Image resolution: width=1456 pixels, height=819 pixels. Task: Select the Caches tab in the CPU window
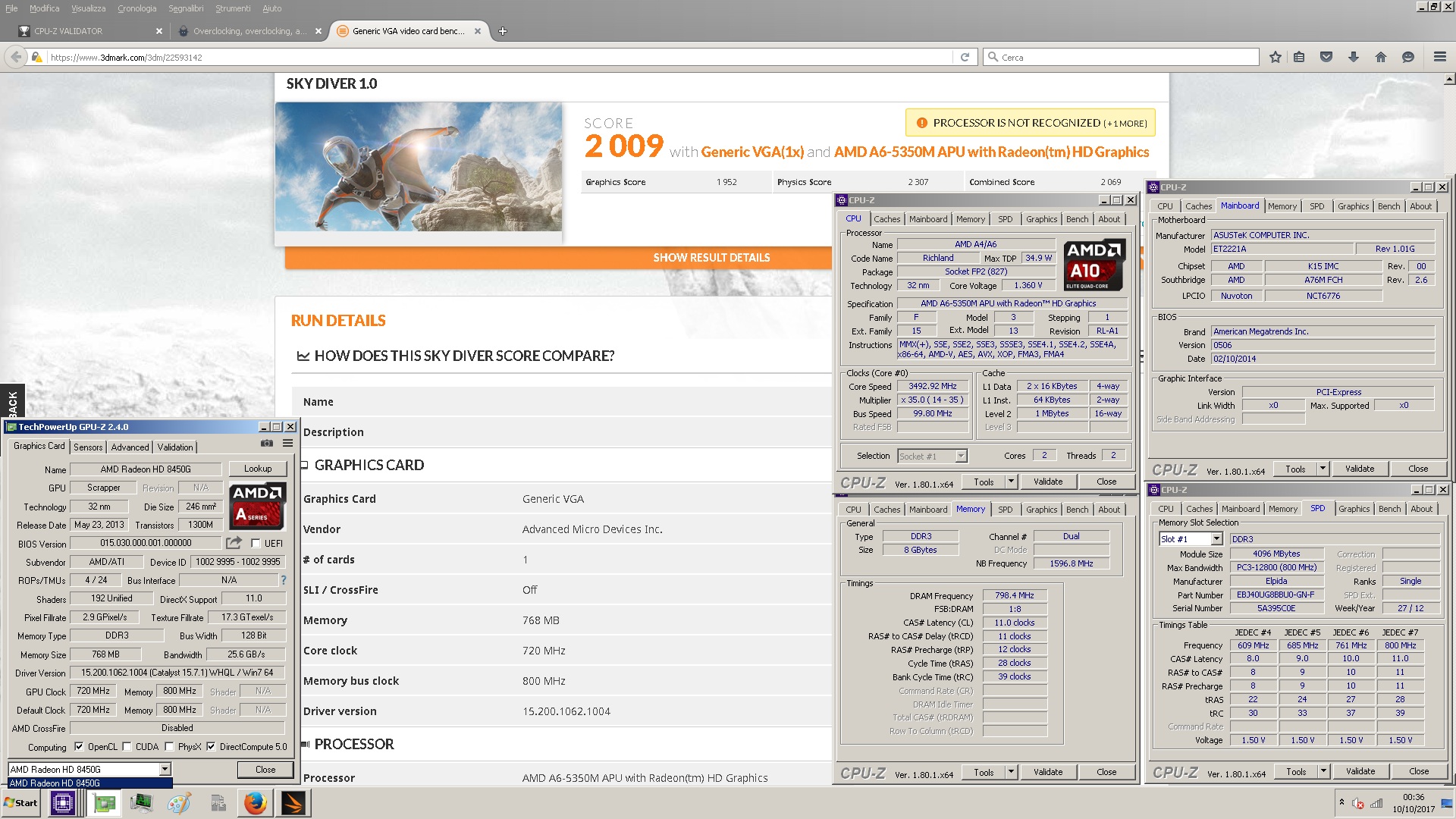point(887,219)
